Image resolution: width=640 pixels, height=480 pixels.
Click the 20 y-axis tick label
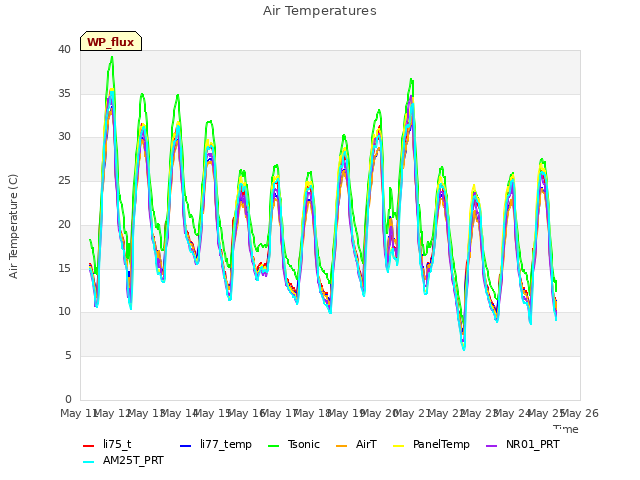pyautogui.click(x=64, y=224)
